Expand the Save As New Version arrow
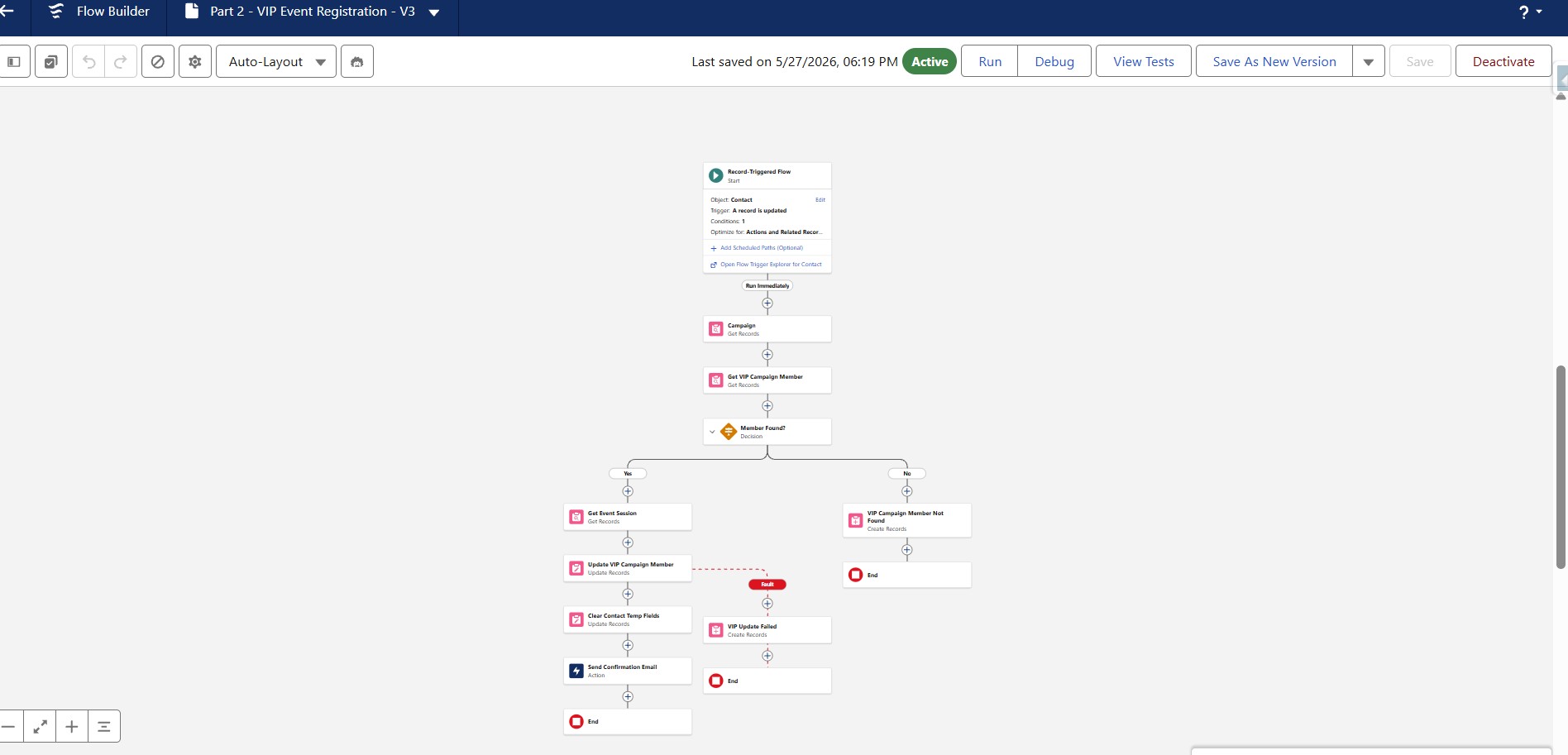This screenshot has height=755, width=1568. (1369, 61)
